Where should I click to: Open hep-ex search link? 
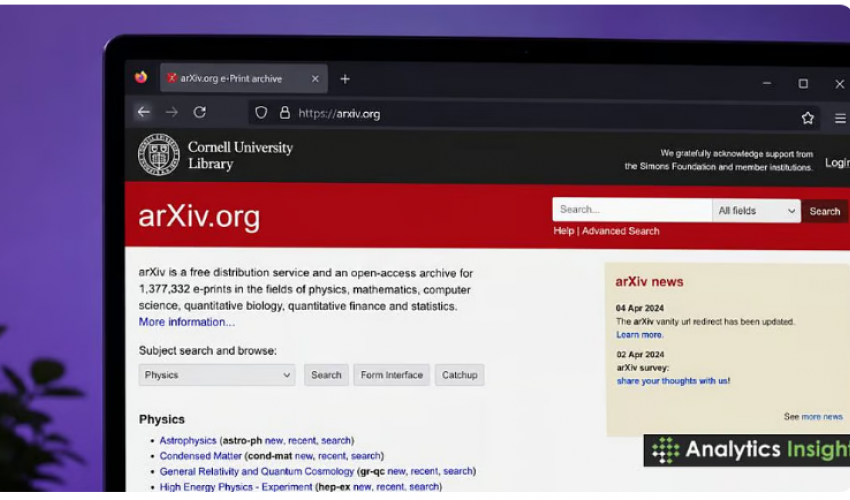(424, 487)
